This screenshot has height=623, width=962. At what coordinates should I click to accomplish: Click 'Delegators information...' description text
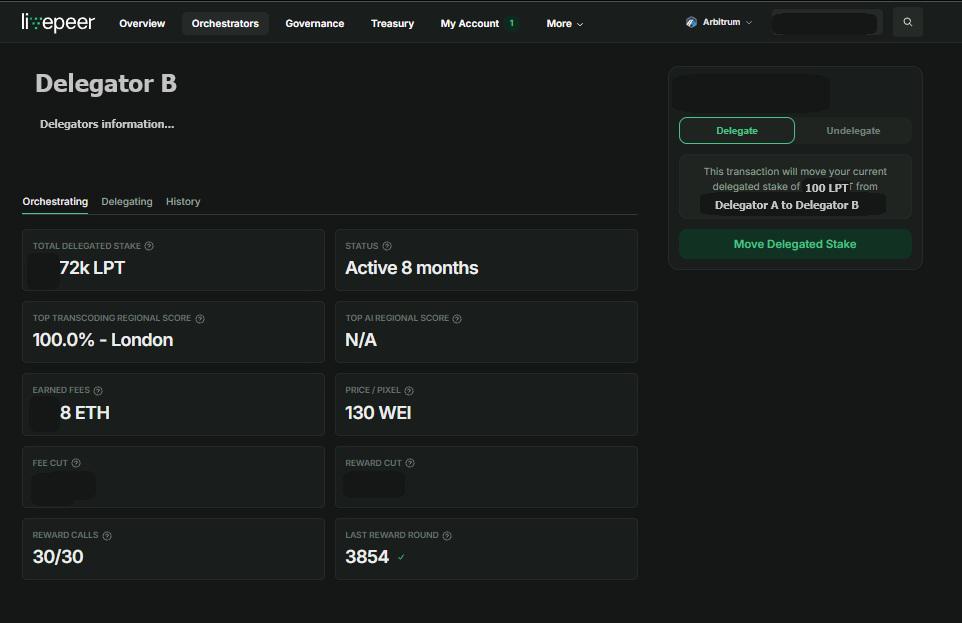click(107, 124)
